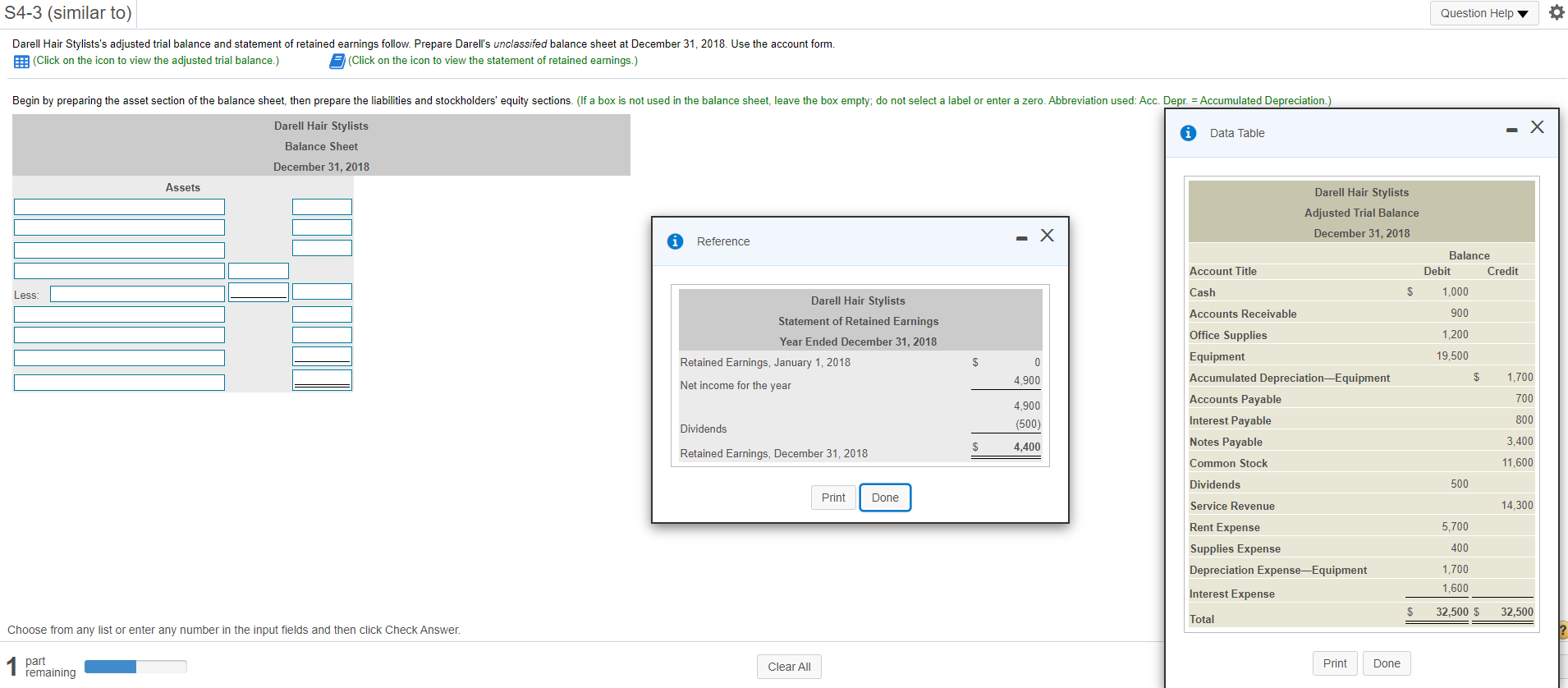Click the Total row in Data Table
The height and width of the screenshot is (688, 1568).
tap(1361, 616)
